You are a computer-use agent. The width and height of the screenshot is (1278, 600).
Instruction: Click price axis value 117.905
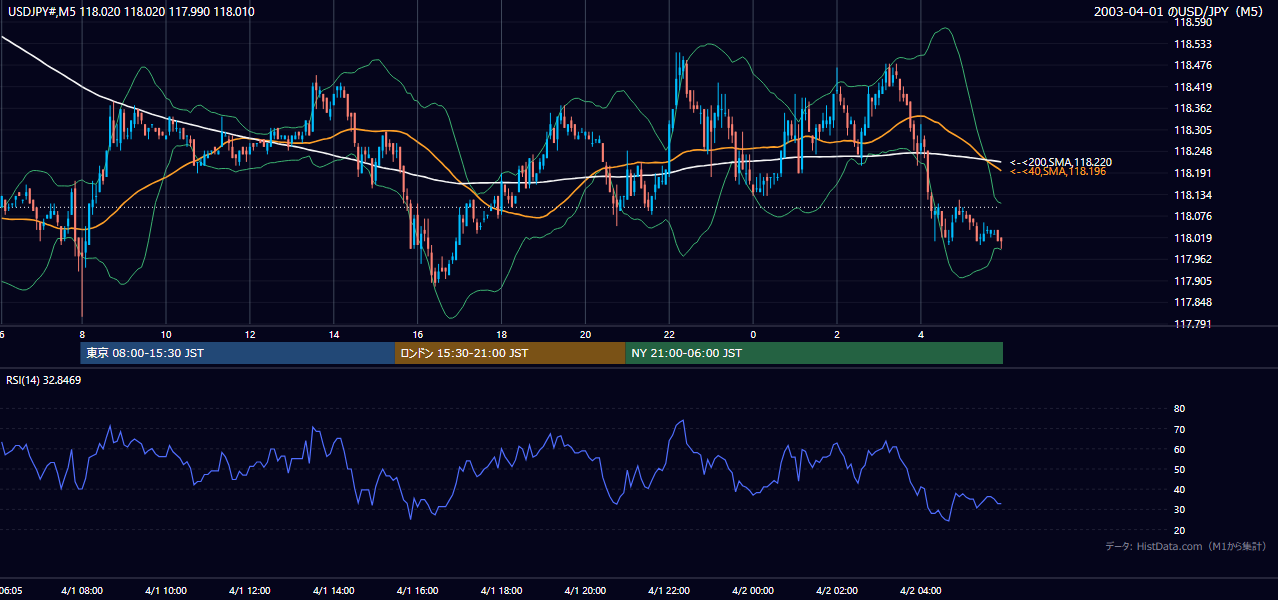1192,281
